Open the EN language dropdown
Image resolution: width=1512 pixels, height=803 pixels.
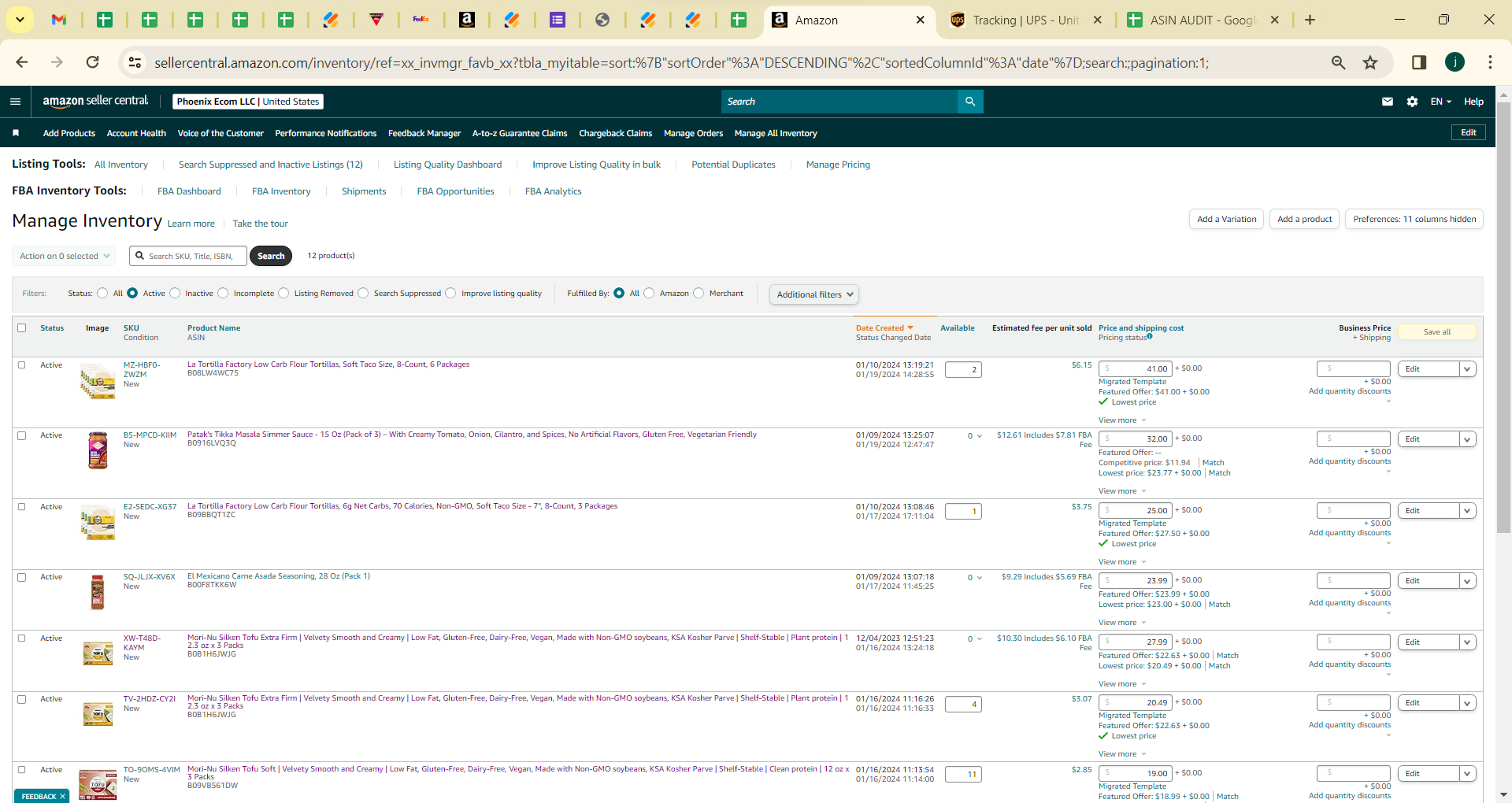click(x=1440, y=102)
